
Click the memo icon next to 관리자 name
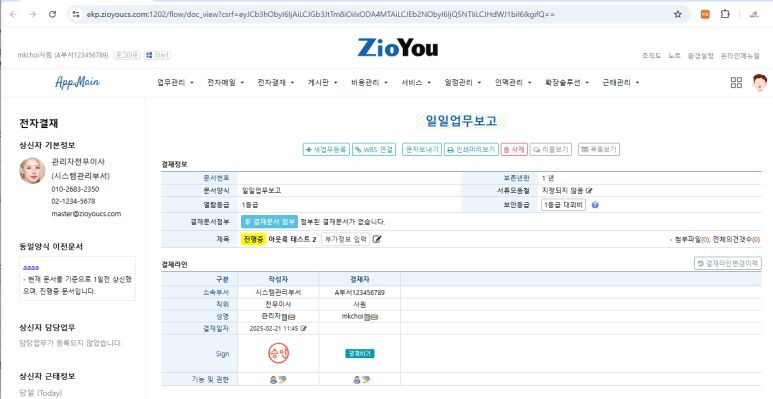point(284,317)
